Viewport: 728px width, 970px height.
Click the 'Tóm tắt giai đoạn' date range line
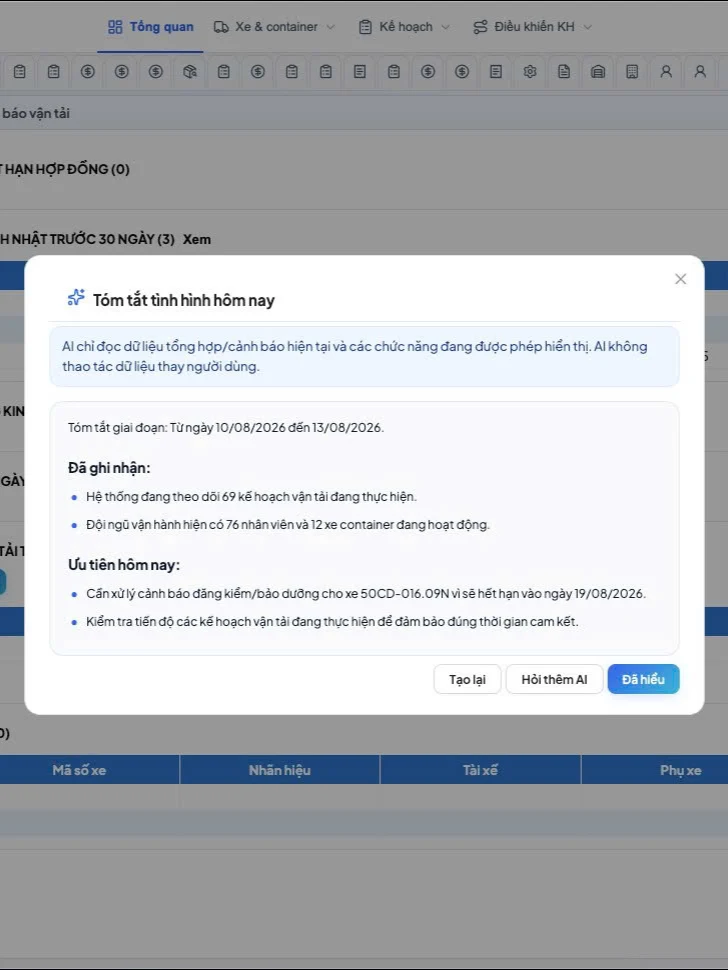coord(226,427)
